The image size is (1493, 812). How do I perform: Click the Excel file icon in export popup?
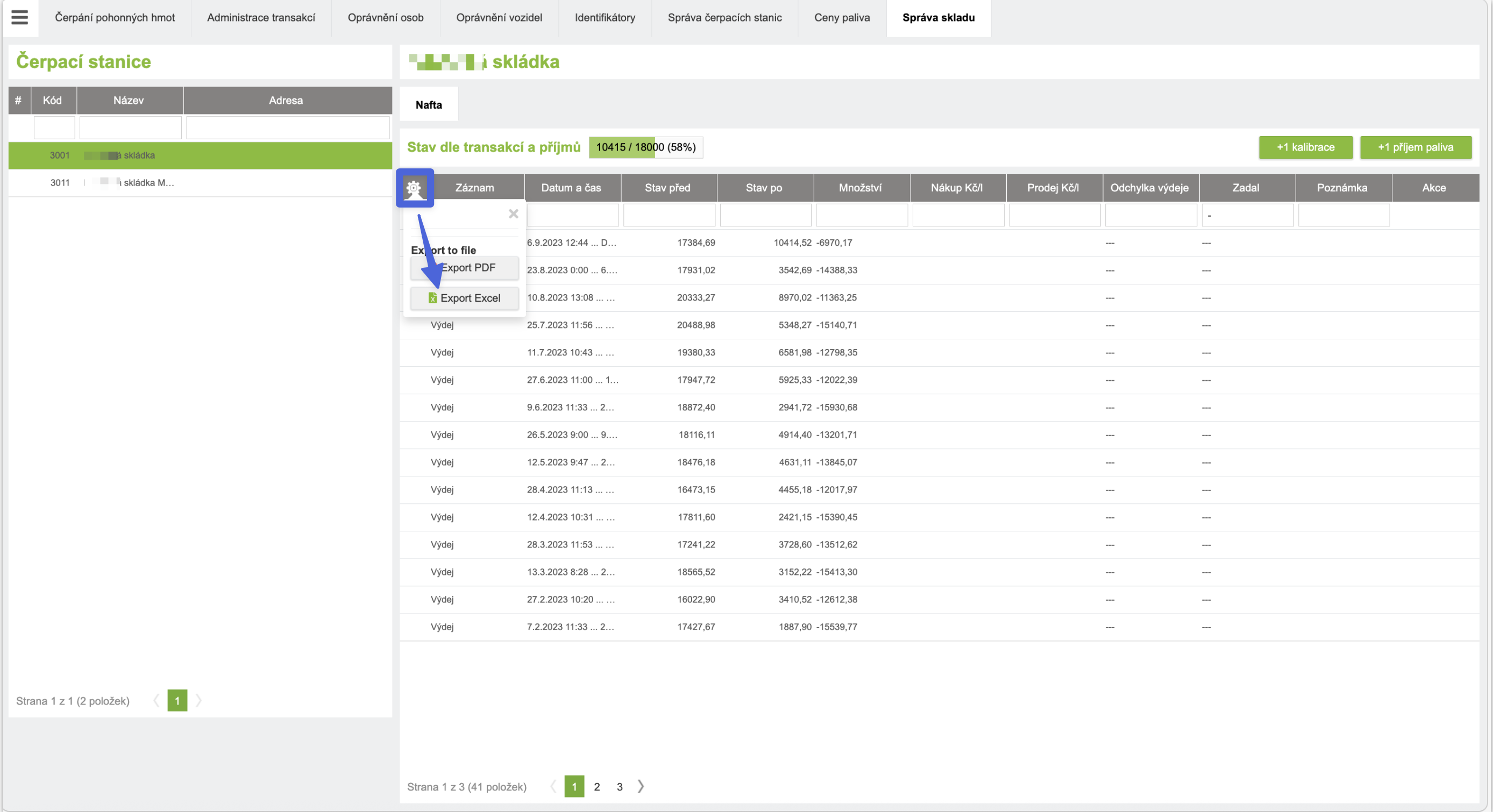pos(432,298)
